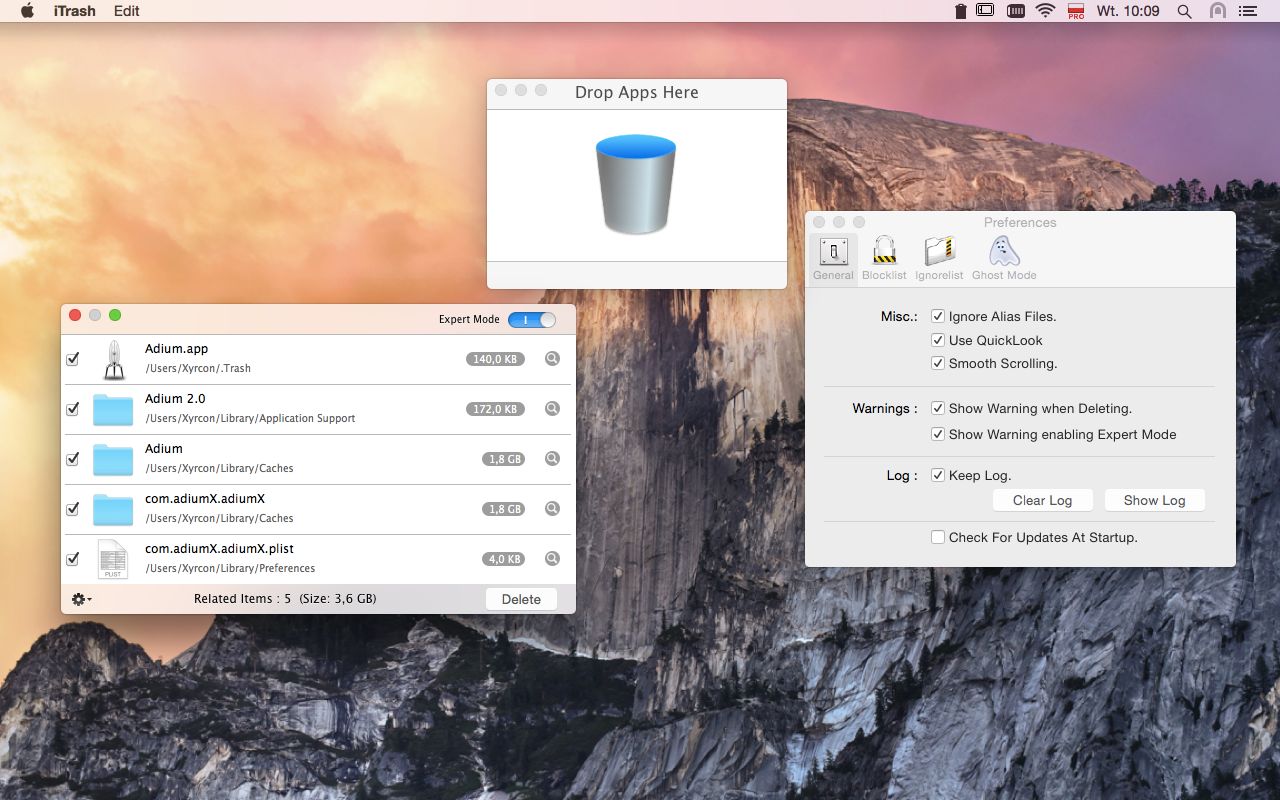The width and height of the screenshot is (1280, 800).
Task: Toggle Use QuickLook checkbox
Action: 938,340
